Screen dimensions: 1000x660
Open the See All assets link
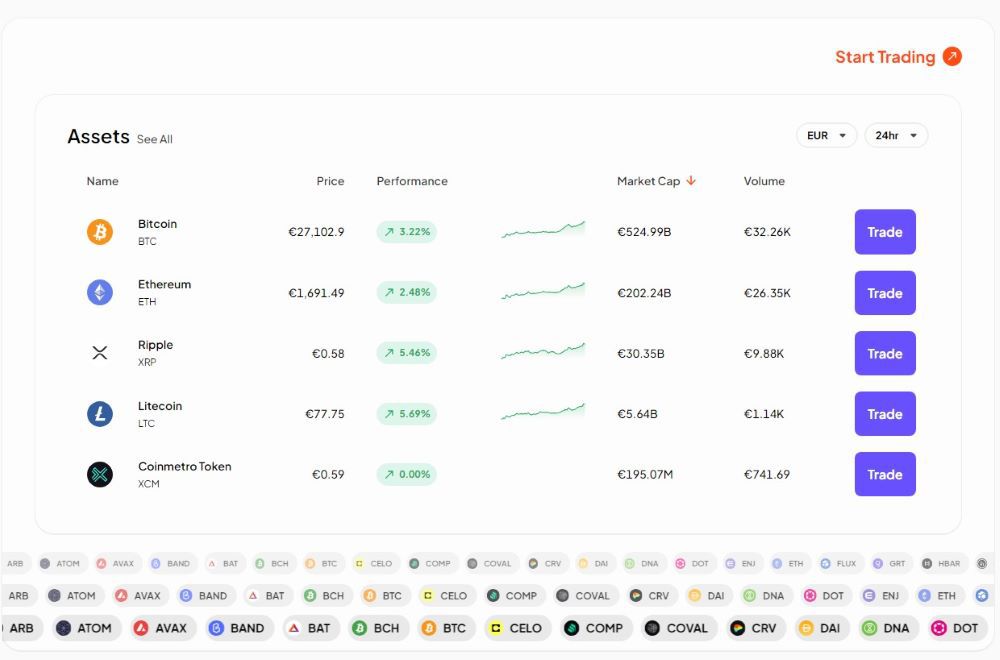point(154,139)
